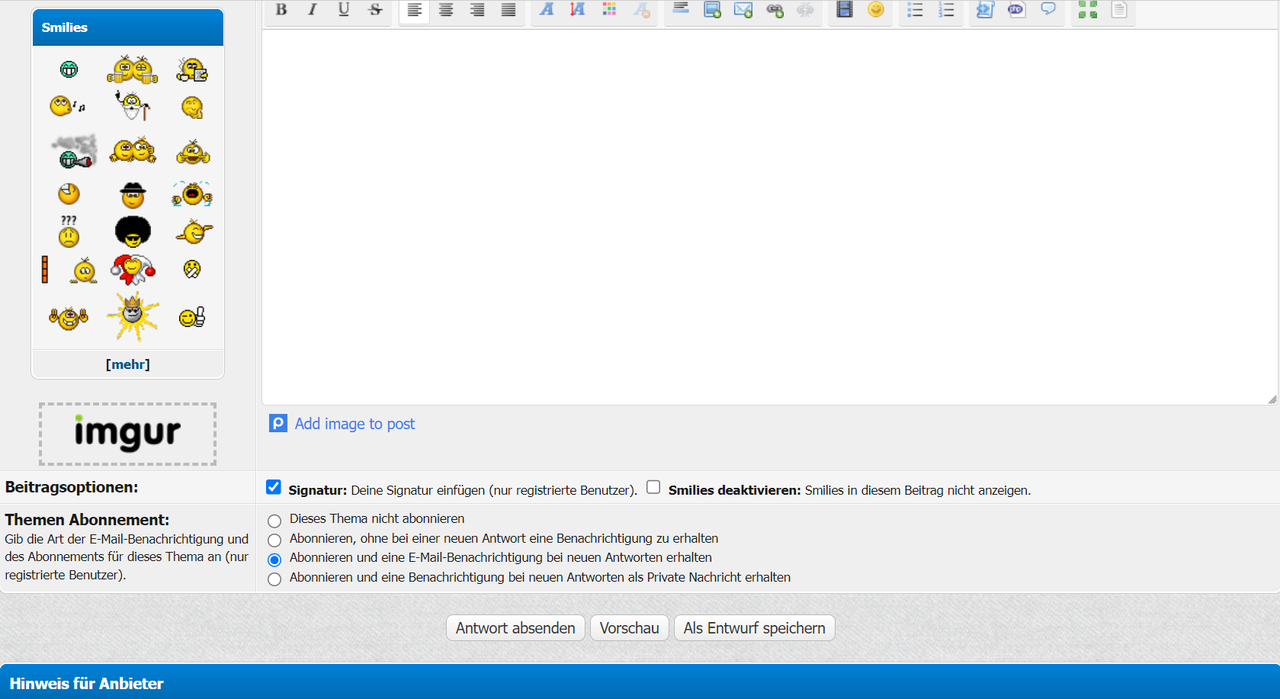Maximize the editor with the green squares icon

point(1088,10)
